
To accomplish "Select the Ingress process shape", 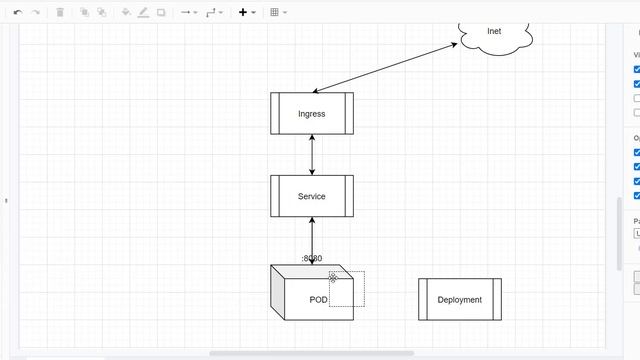I will coord(312,113).
